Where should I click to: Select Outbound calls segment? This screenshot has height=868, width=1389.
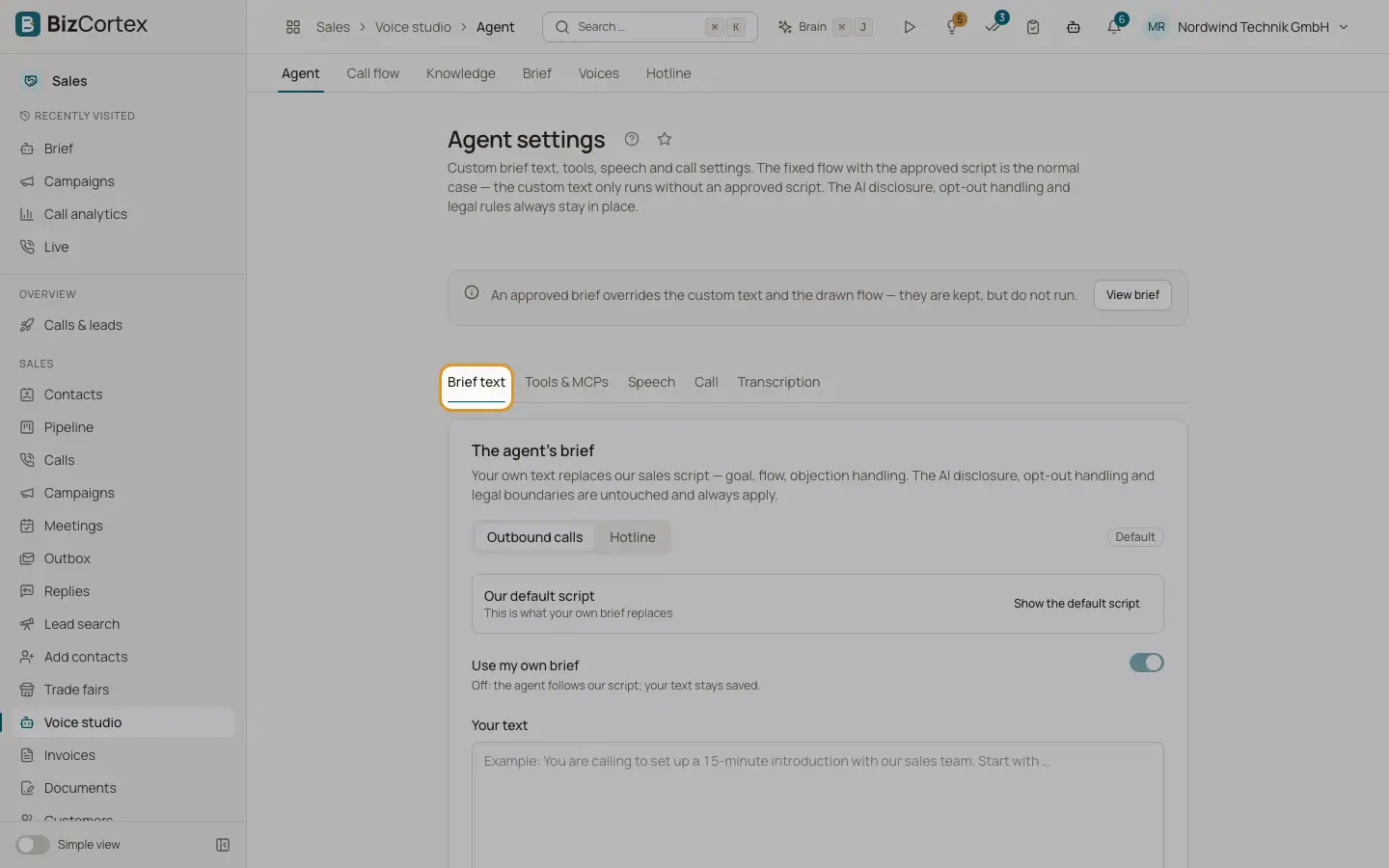point(534,537)
